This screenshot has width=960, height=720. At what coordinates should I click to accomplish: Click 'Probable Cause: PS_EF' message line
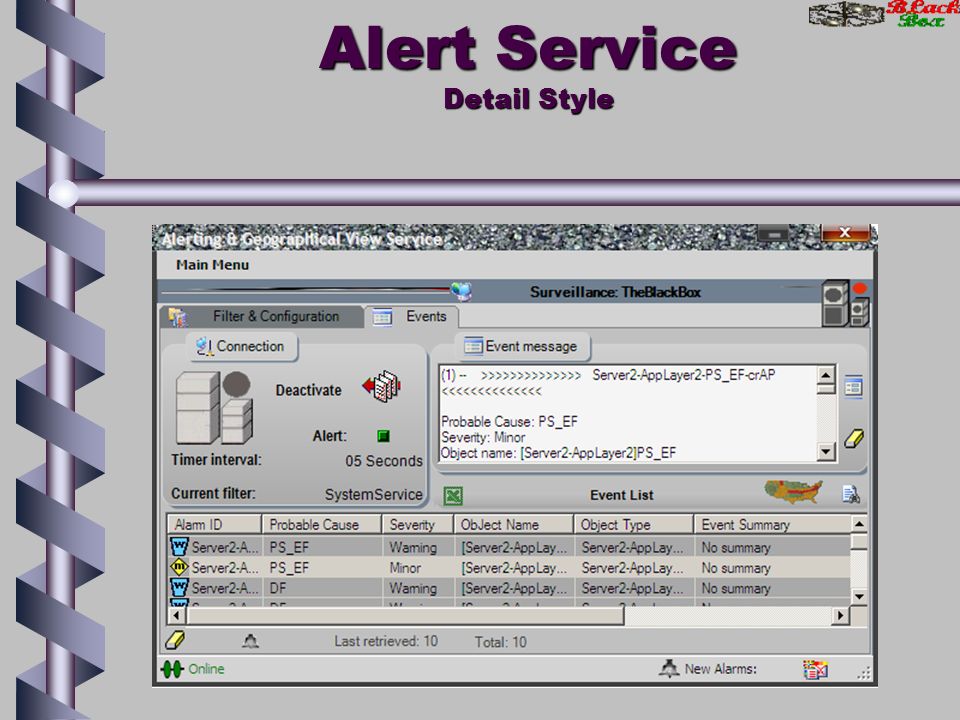509,421
